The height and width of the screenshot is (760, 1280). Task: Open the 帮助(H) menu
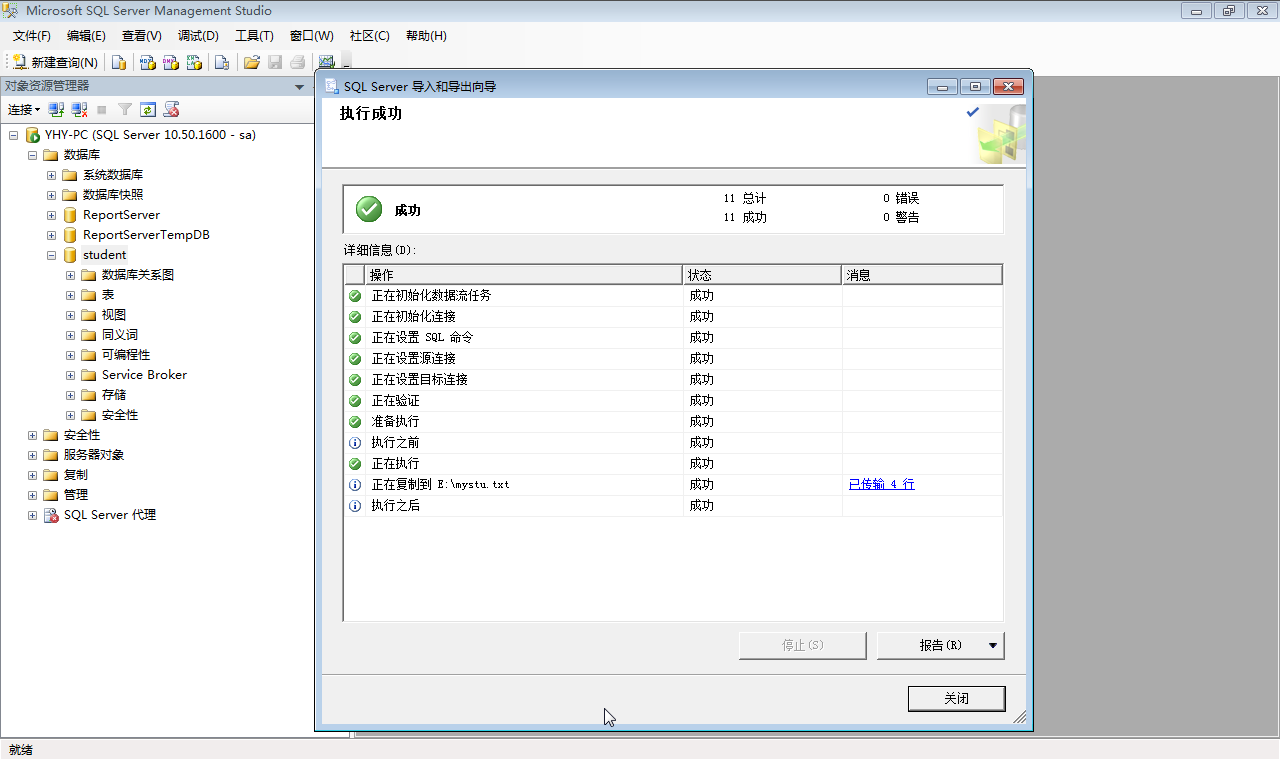[426, 36]
